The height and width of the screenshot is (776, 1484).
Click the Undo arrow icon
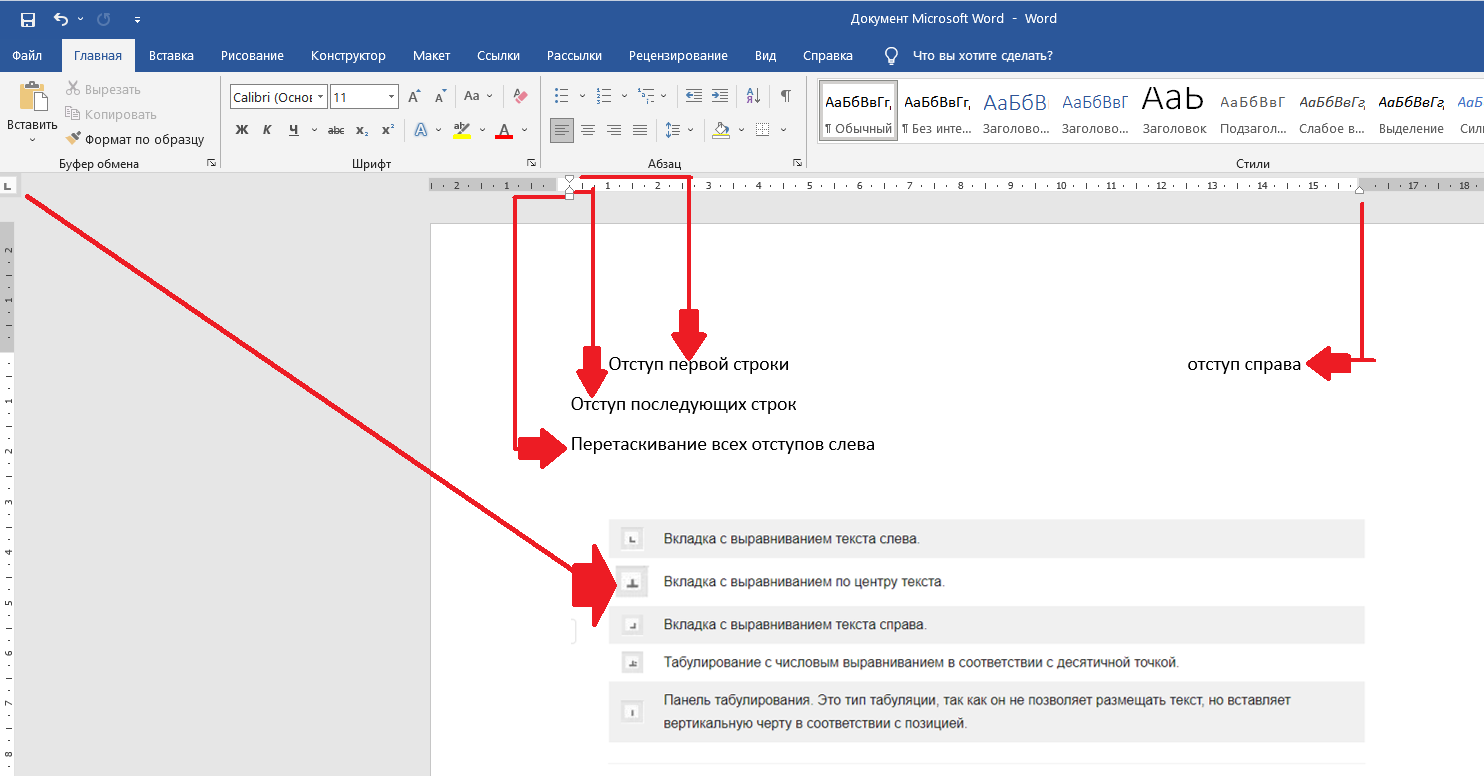click(61, 19)
